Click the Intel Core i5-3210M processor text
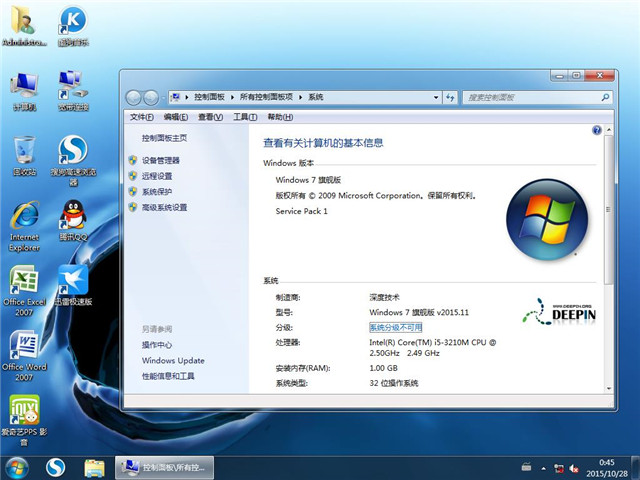 click(433, 348)
